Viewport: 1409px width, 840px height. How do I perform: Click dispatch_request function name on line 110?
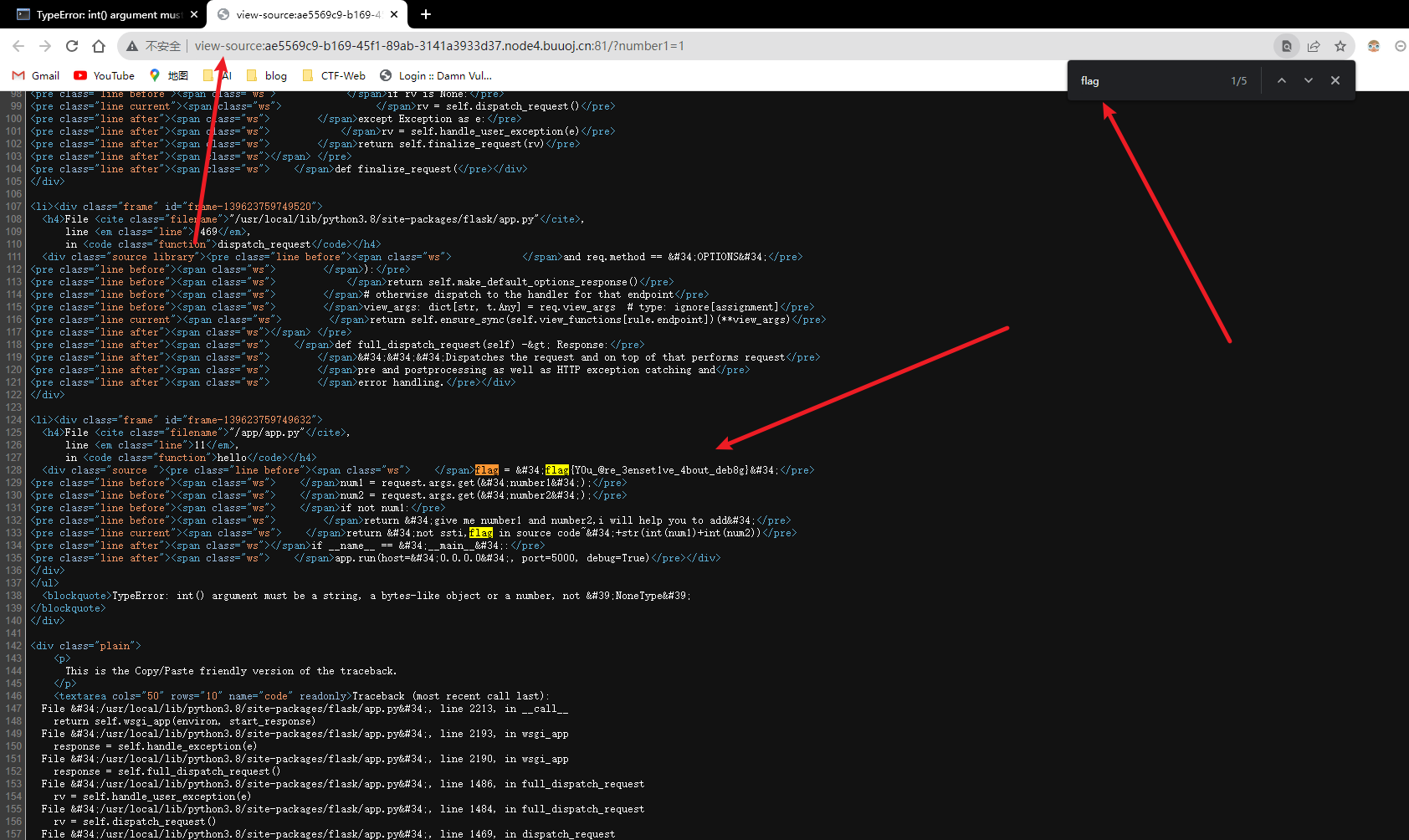tap(264, 244)
